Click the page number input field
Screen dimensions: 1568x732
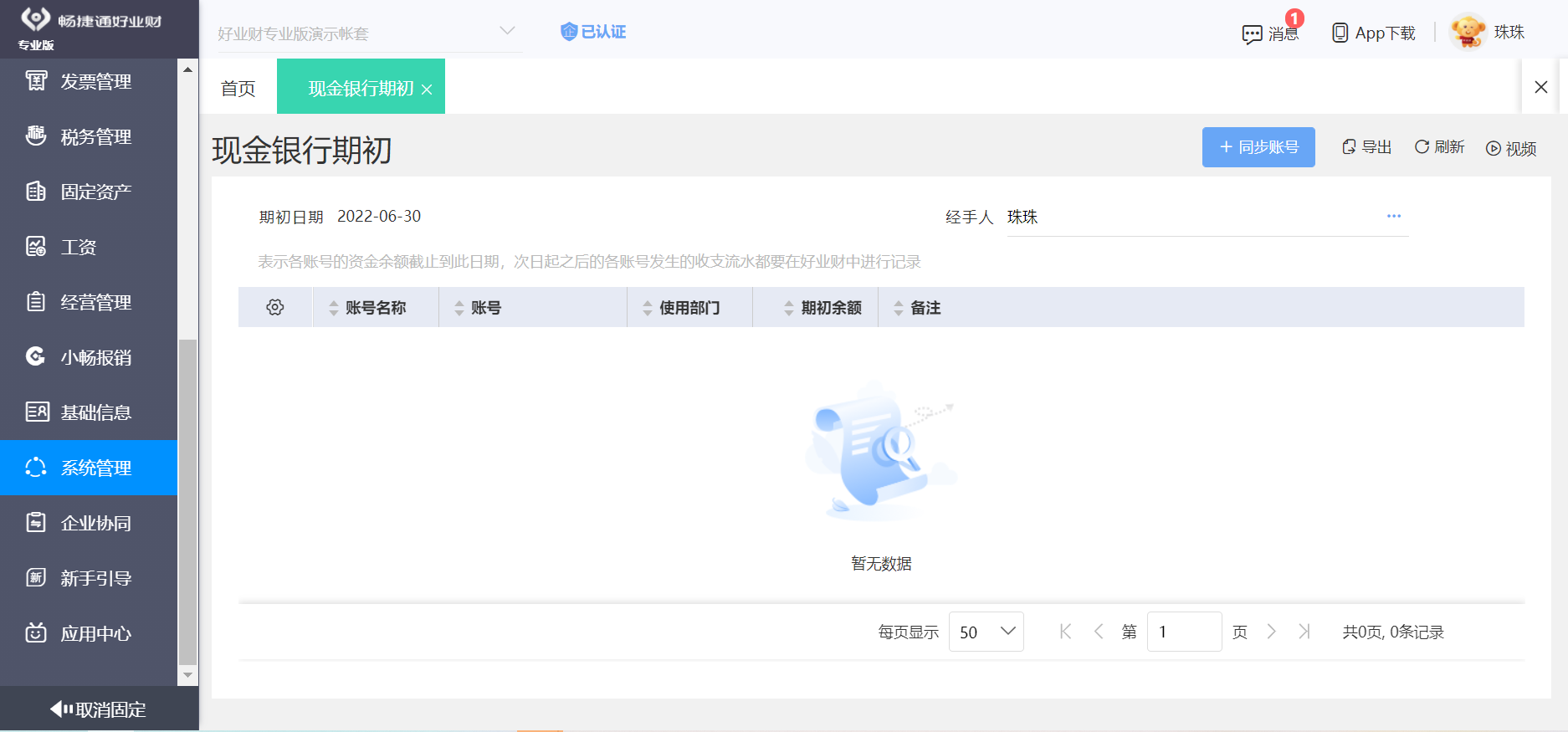pyautogui.click(x=1184, y=632)
